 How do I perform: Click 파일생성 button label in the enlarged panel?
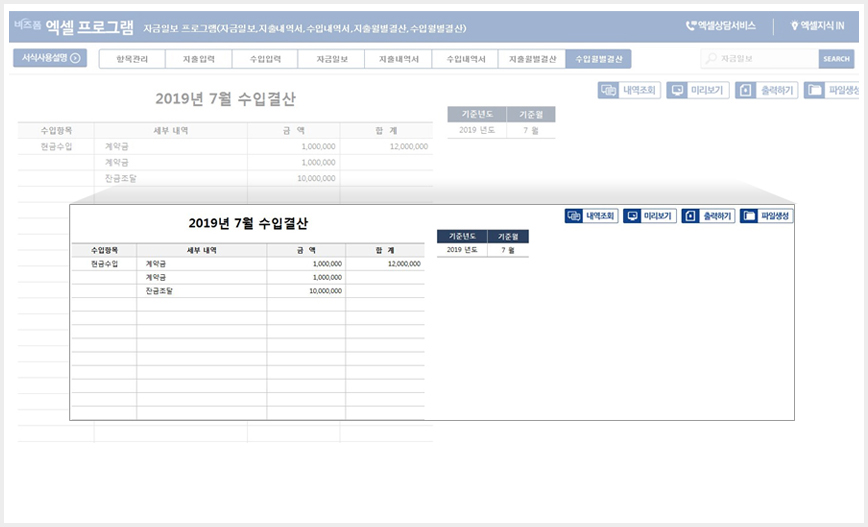tap(775, 216)
